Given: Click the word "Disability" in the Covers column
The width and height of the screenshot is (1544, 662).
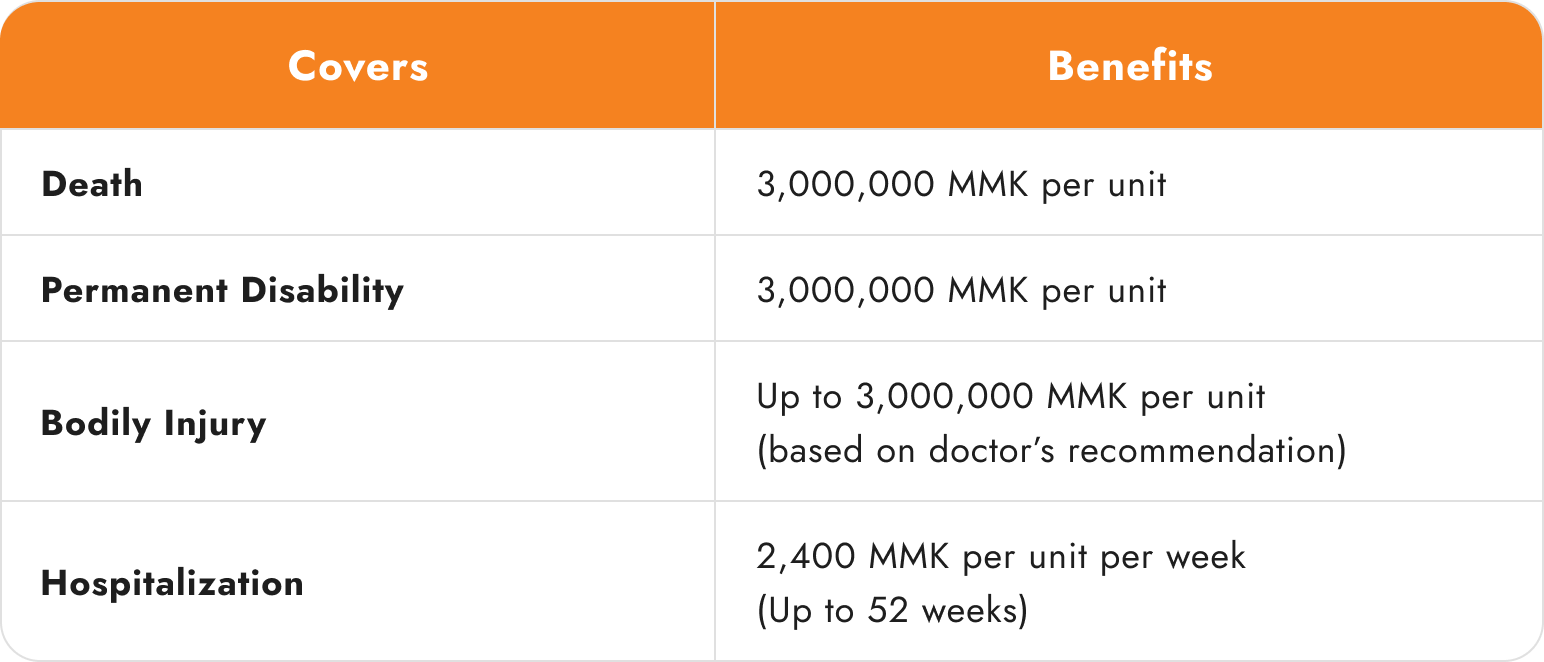Looking at the screenshot, I should [323, 290].
